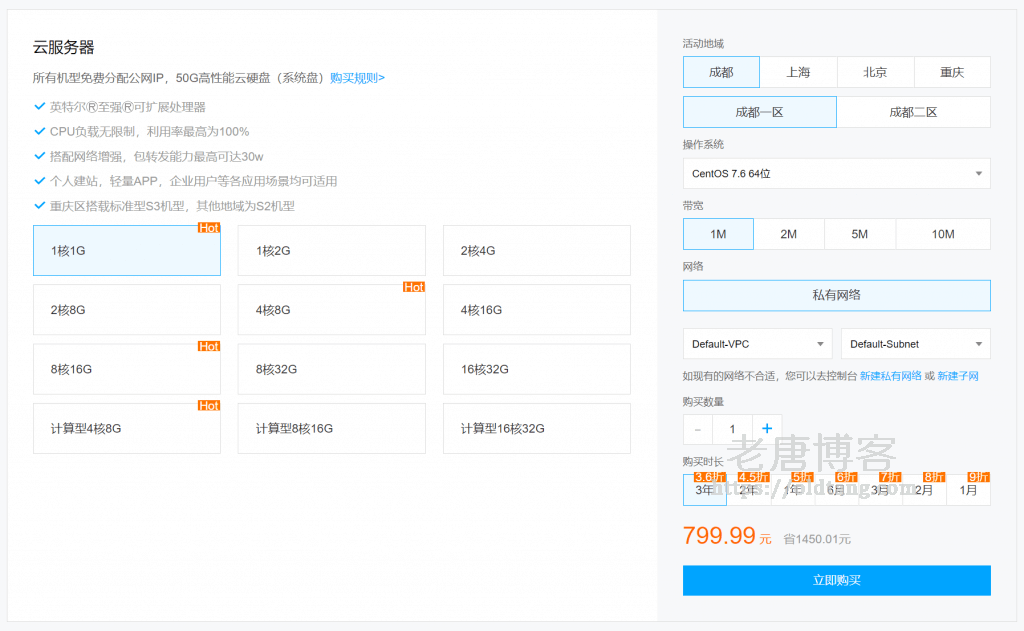
Task: Switch to the 上海 region tab
Action: click(x=798, y=71)
